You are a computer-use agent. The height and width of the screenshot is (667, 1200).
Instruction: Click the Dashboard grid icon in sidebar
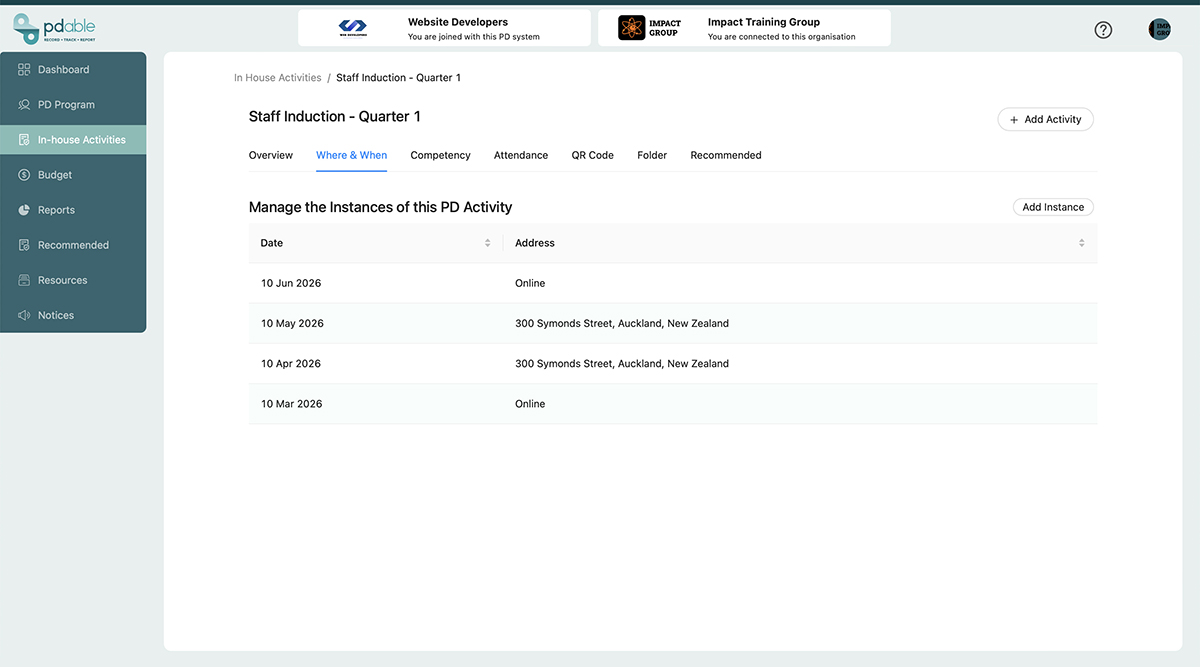coord(24,70)
